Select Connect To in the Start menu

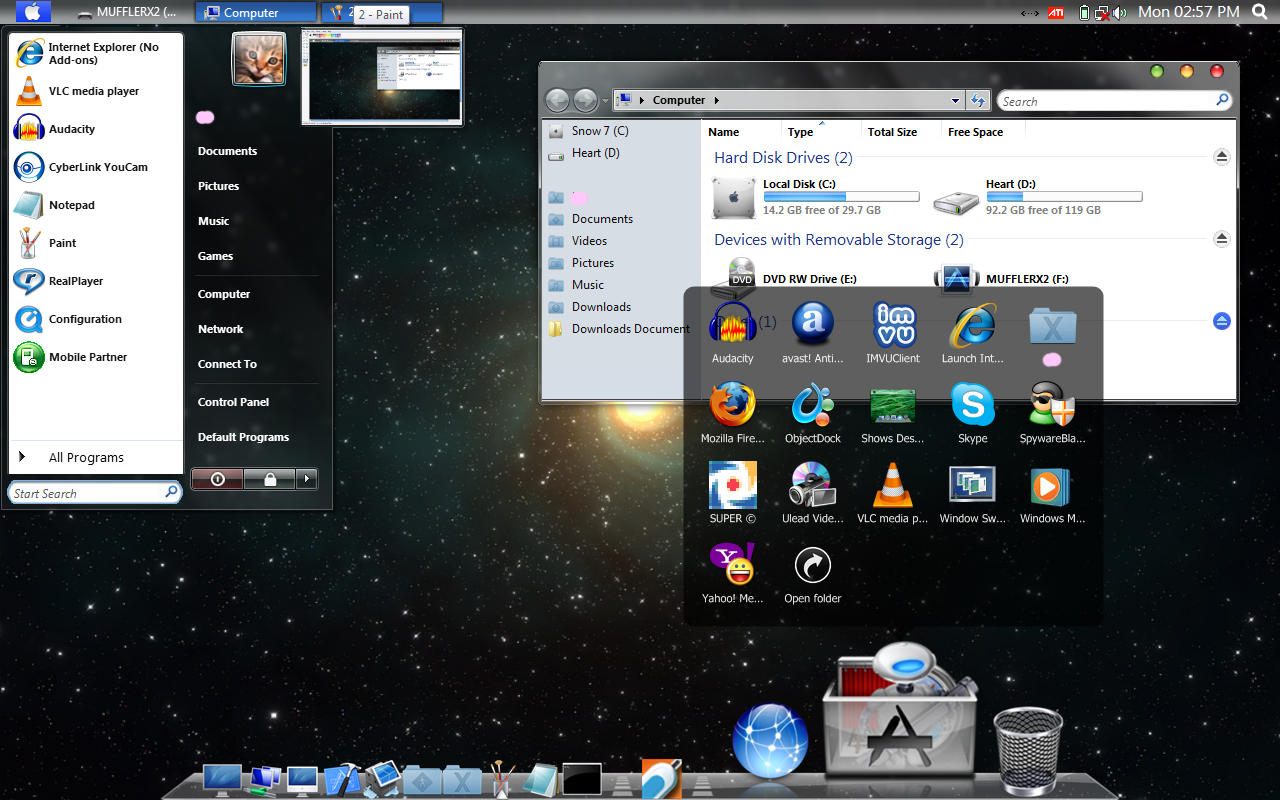coord(227,364)
